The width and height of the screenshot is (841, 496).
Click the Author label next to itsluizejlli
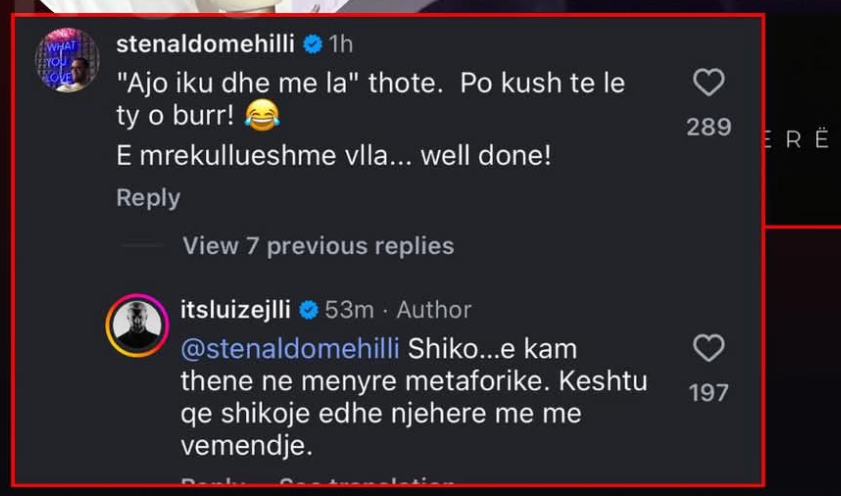point(433,311)
